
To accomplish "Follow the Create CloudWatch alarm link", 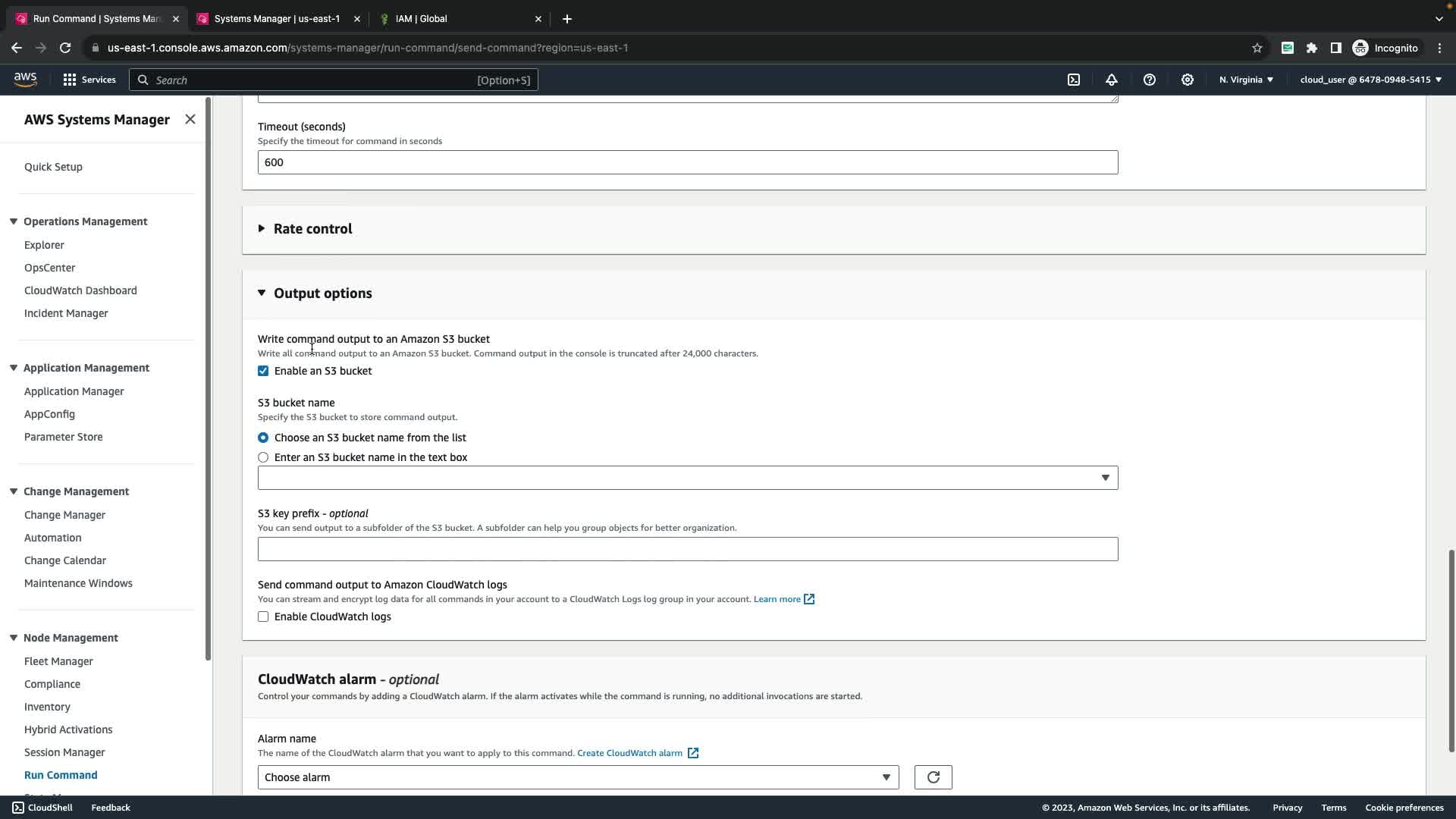I will [629, 753].
